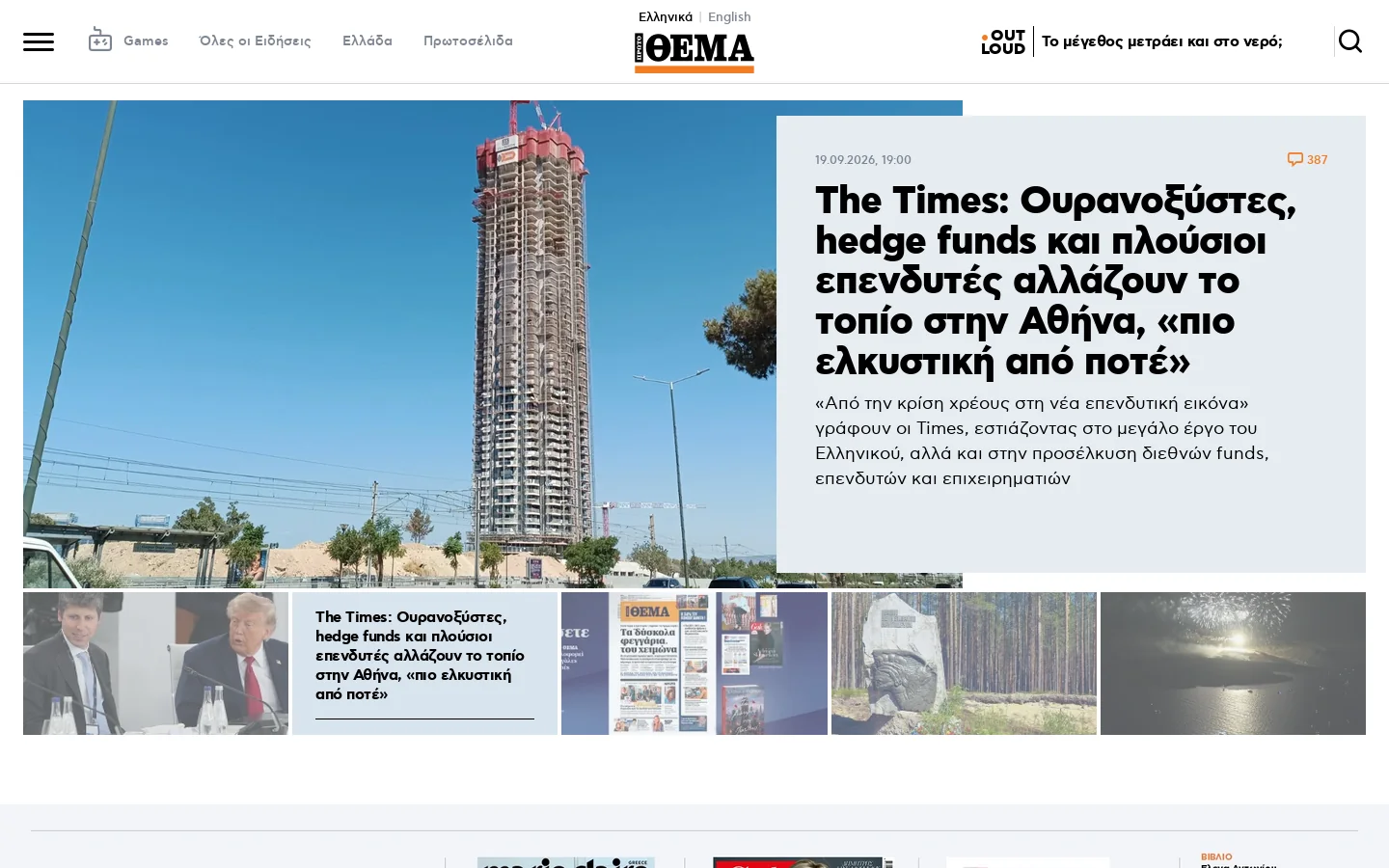Select the Ελληνικά language option

(666, 16)
